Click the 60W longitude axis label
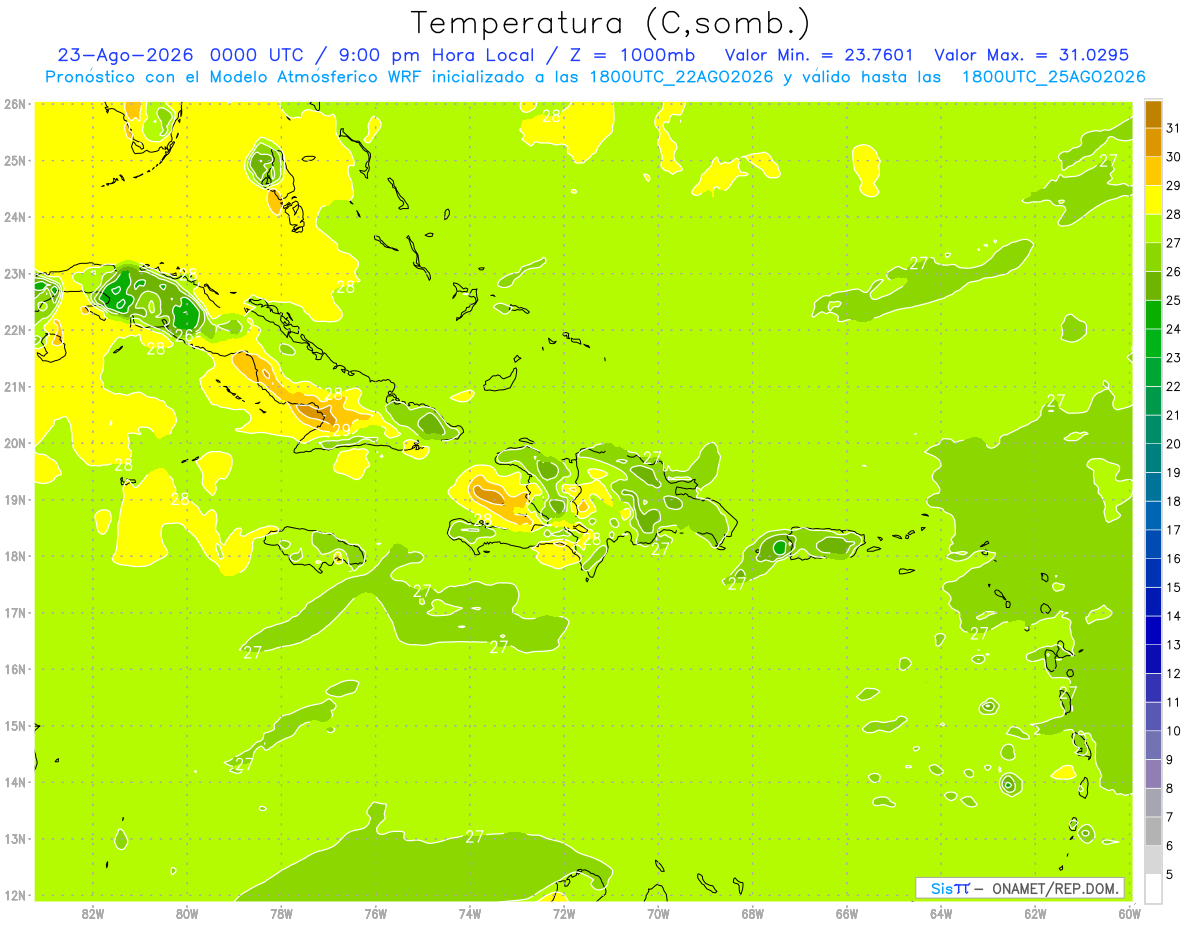Viewport: 1200px width, 927px height. tap(1129, 912)
